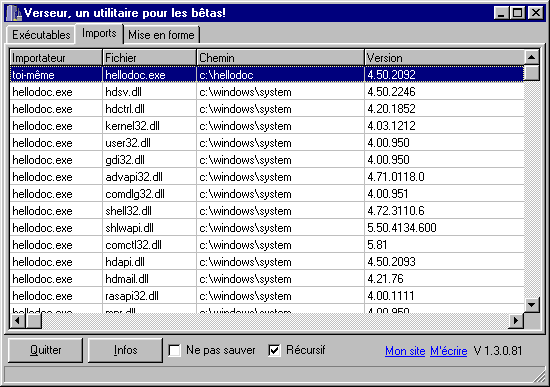550x387 pixels.
Task: Switch to the Exécutables tab
Action: tap(41, 35)
